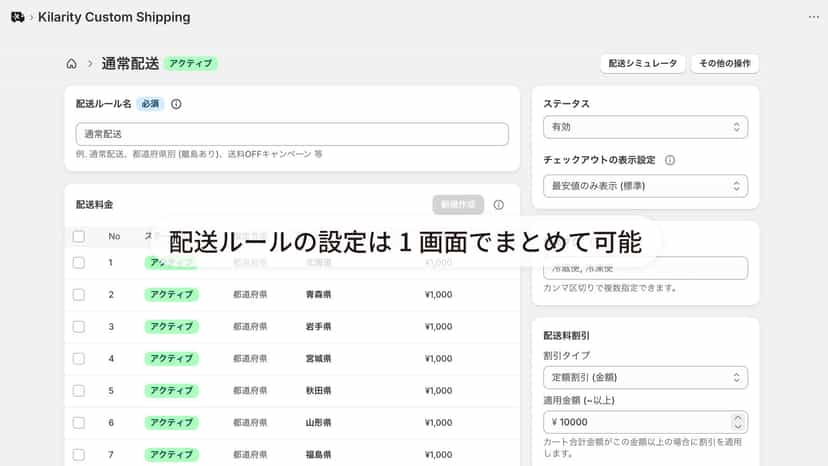Check the row 1 checkbox
This screenshot has height=466, width=828.
(x=79, y=263)
